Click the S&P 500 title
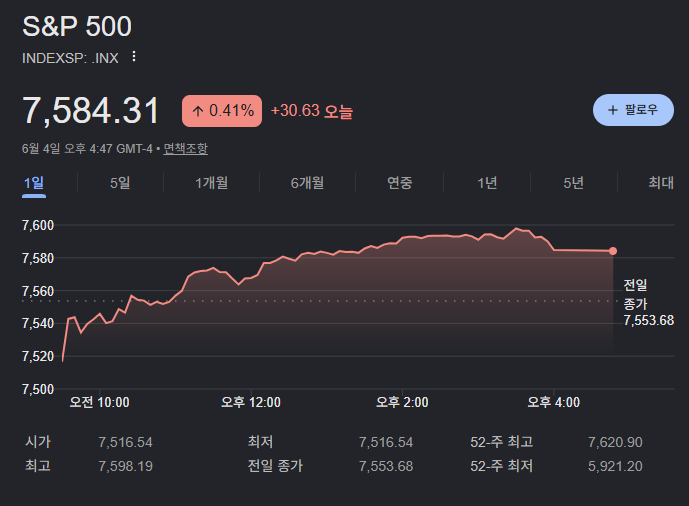 [x=77, y=26]
